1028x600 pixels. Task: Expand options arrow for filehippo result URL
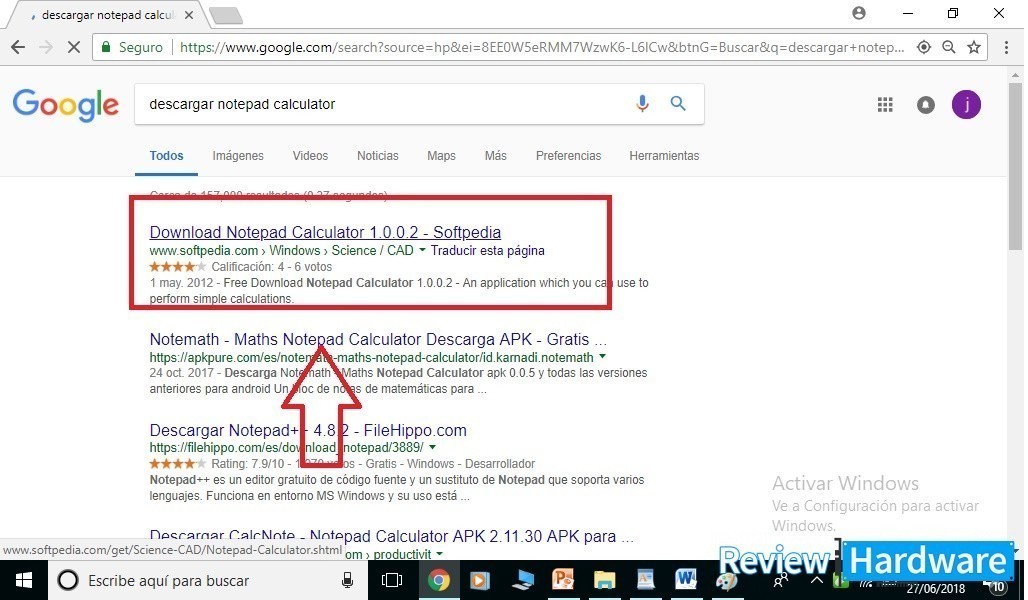[432, 447]
